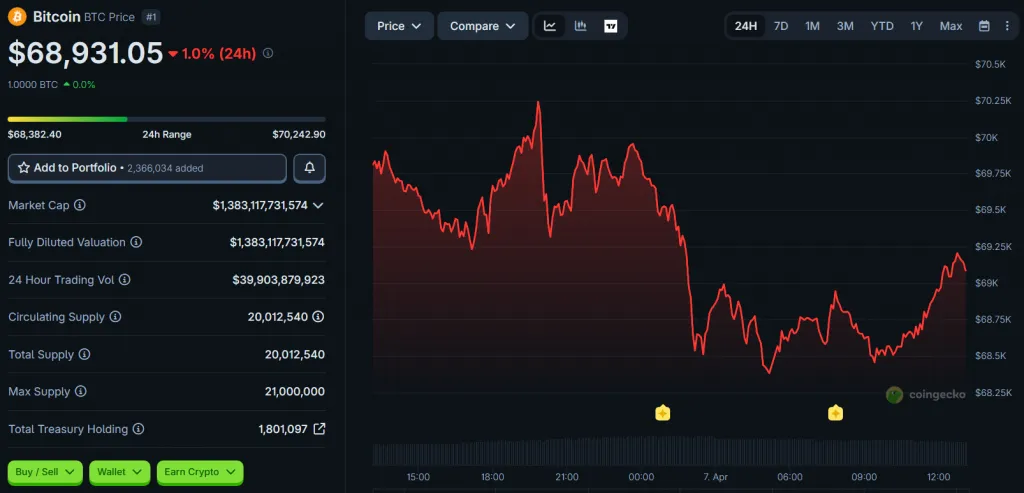Click the news marker near 09:00
This screenshot has height=493, width=1024.
[835, 413]
